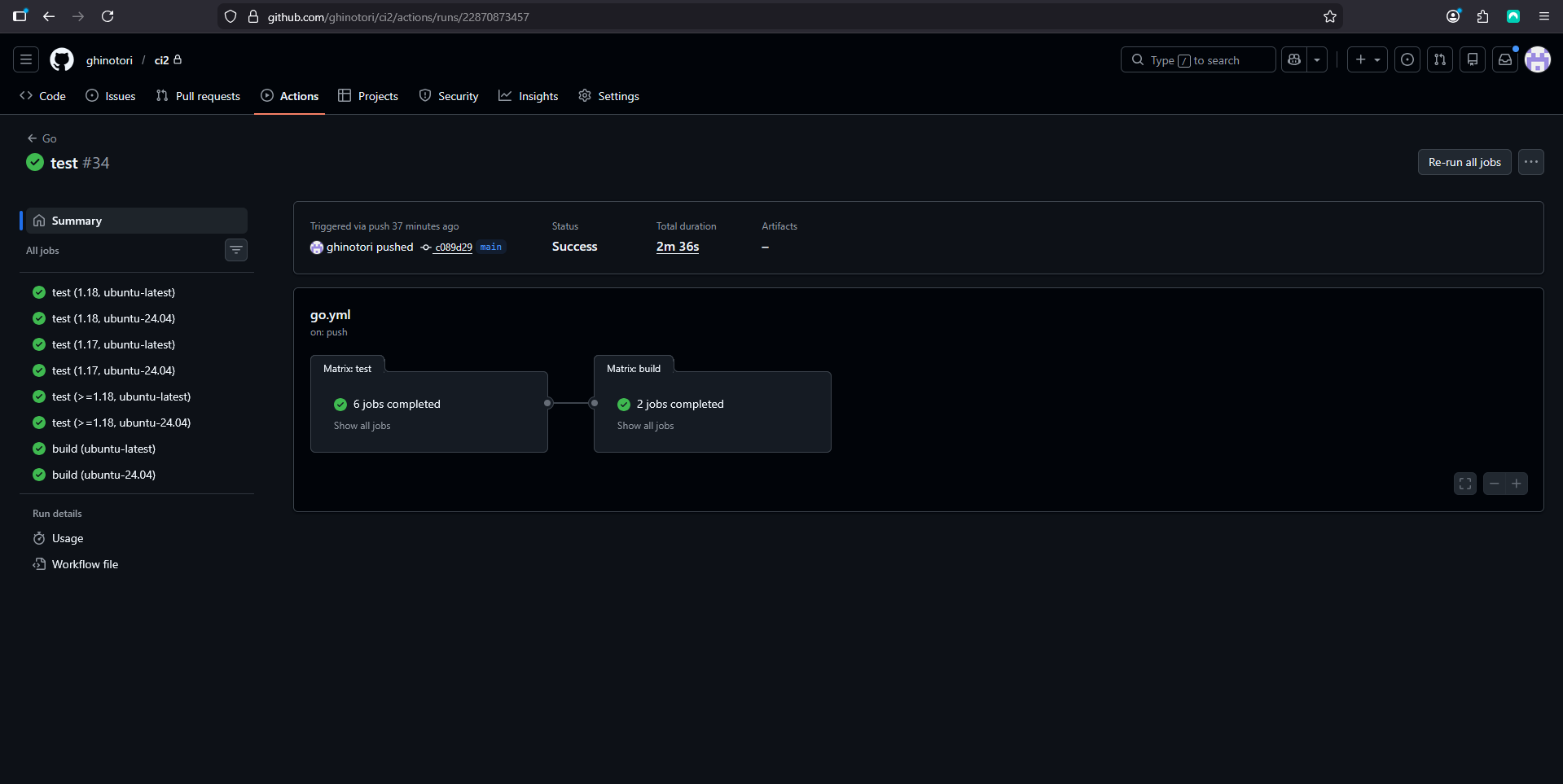Click the workflow graph fullscreen icon
The width and height of the screenshot is (1563, 784).
coord(1464,484)
